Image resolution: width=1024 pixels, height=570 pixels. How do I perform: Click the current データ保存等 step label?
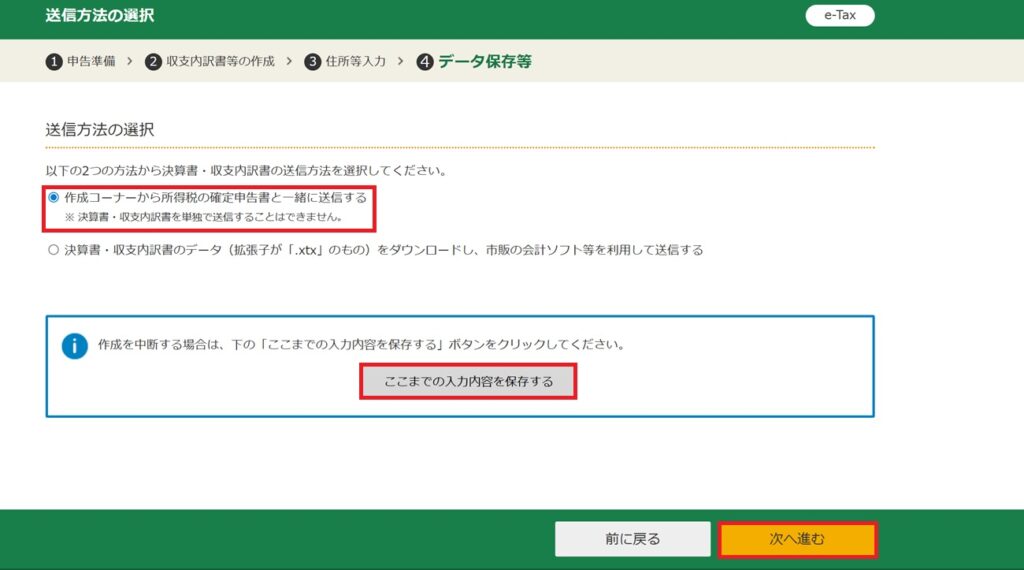(x=485, y=62)
